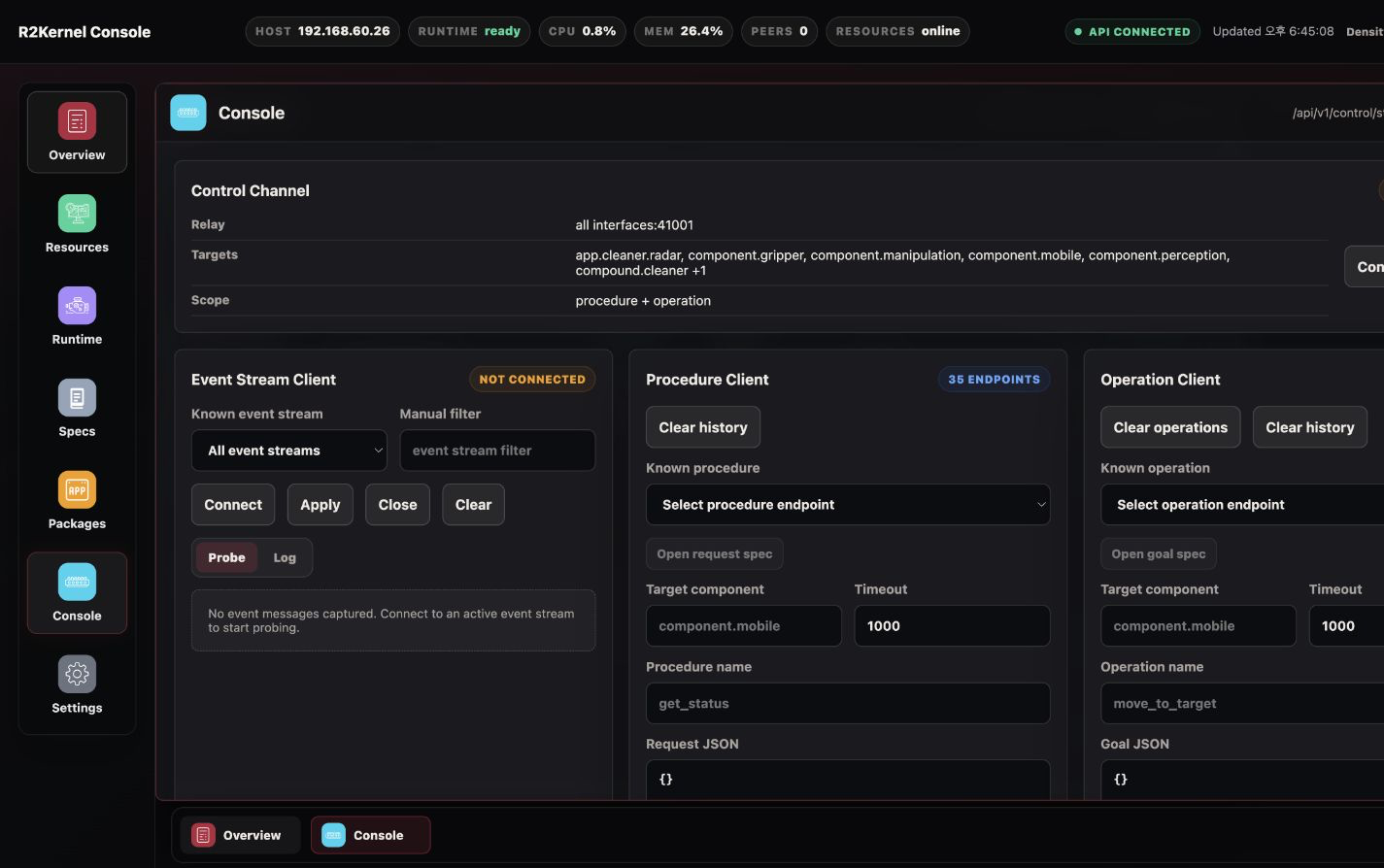Image resolution: width=1384 pixels, height=868 pixels.
Task: Click the 'Updated 오후 6:45:08' text
Action: [x=1273, y=32]
